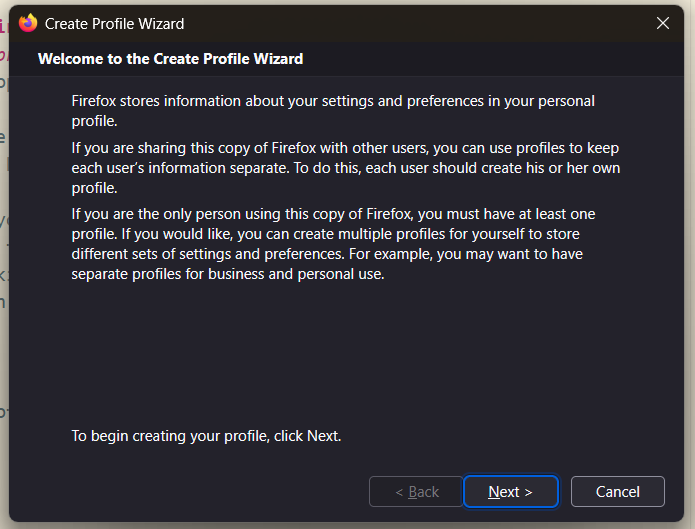Click the paragraph starting 'If you are sharing'
Screen dimensions: 695x529
[x=346, y=168]
